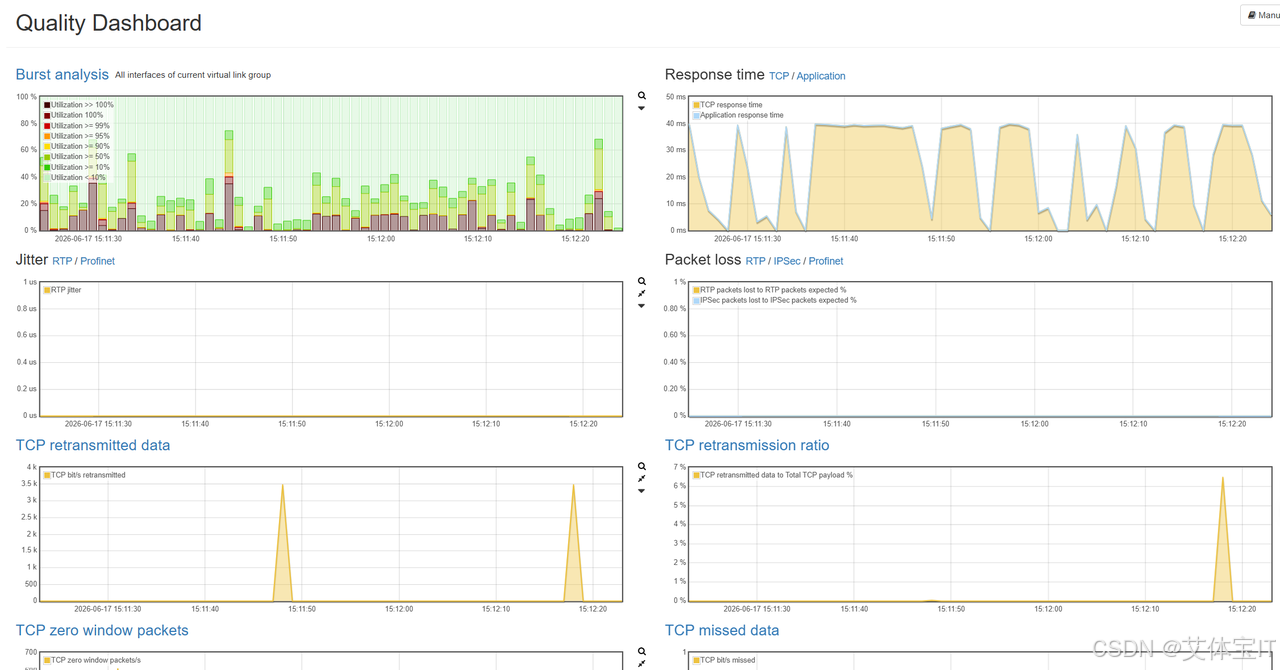Click the zoom magnifier beside Burst analysis chart
This screenshot has height=670, width=1280.
point(642,96)
